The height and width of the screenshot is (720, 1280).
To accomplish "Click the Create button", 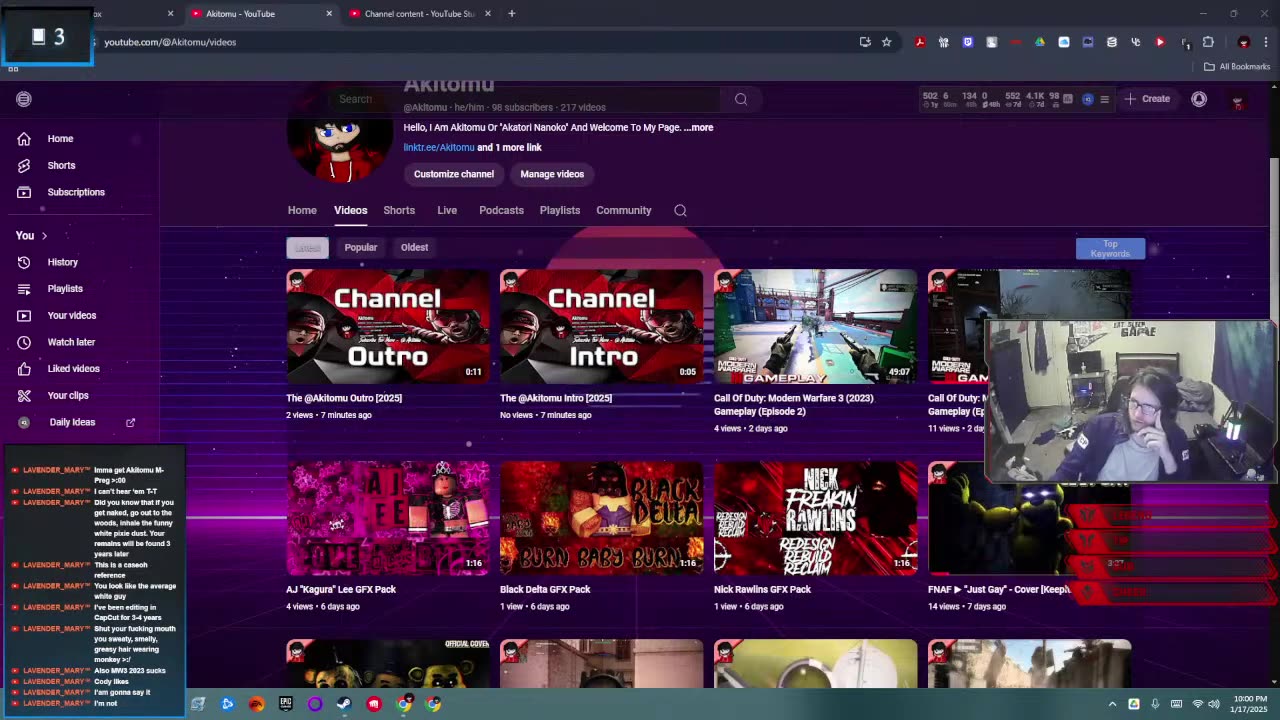I will (1147, 99).
